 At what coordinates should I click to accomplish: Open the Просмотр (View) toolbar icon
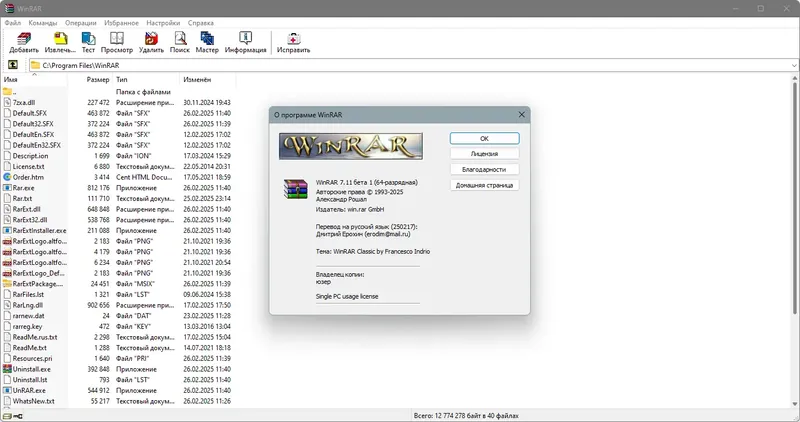point(117,39)
